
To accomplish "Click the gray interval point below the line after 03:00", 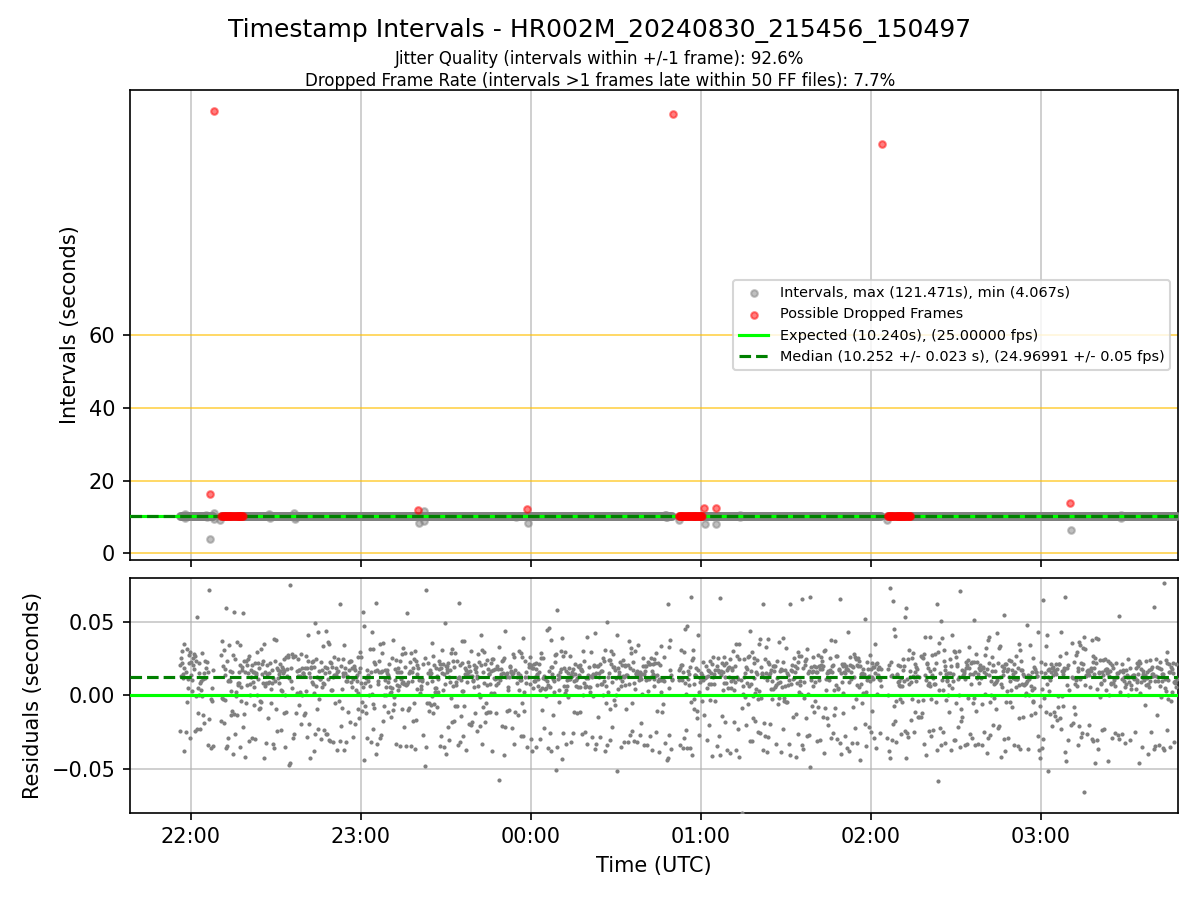I will (x=1071, y=530).
